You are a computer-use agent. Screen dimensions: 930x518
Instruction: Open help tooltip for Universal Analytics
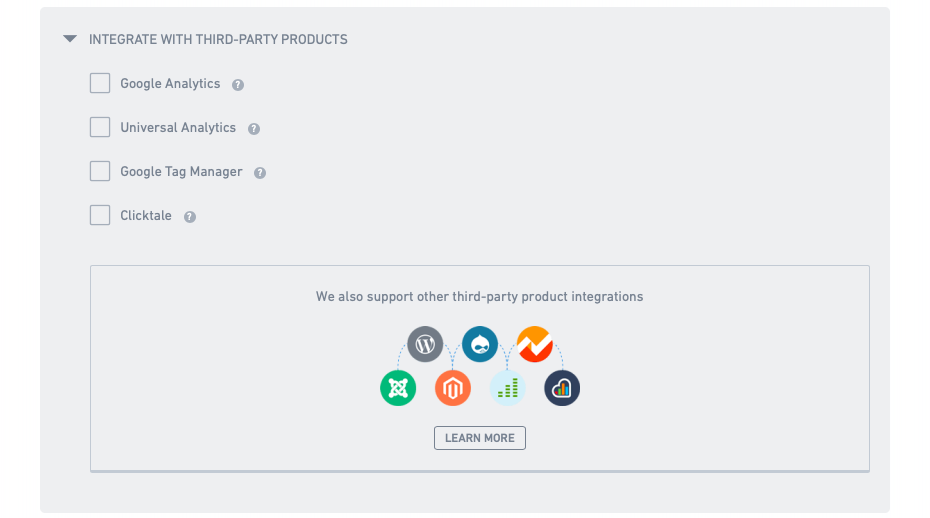coord(254,129)
